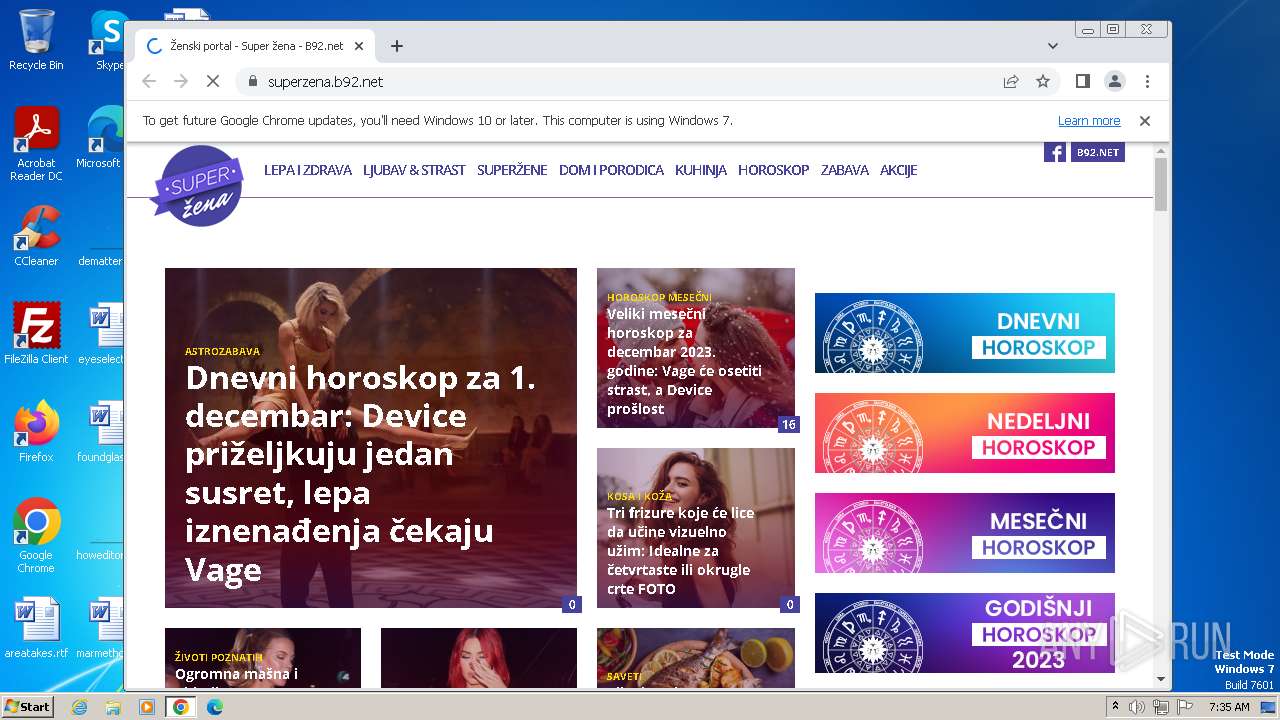Open the Chrome profile avatar

click(1115, 81)
